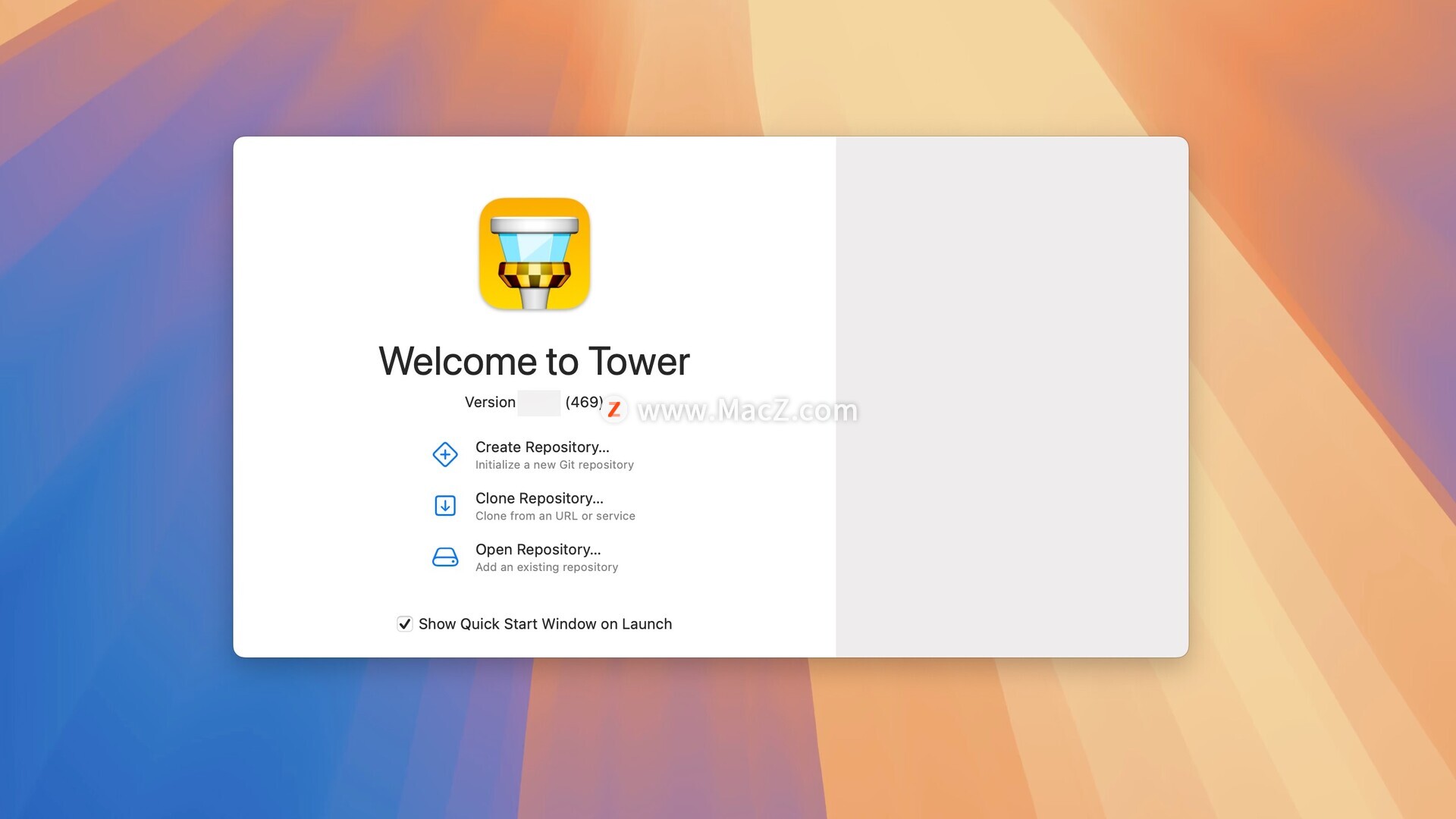Click the 'Add an existing repository' subtitle
This screenshot has width=1456, height=819.
[547, 567]
